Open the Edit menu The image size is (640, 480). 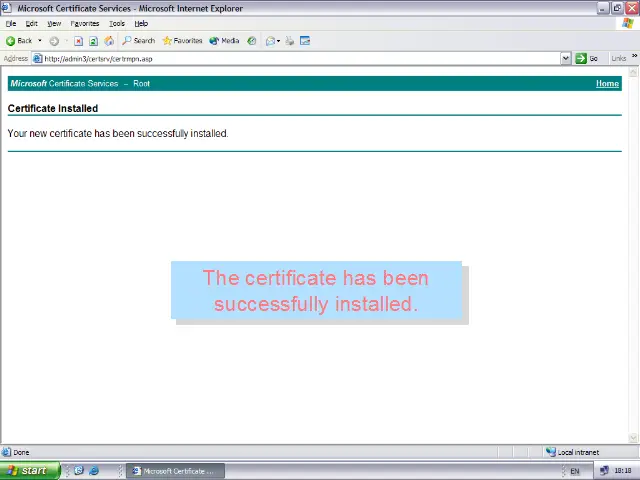tap(31, 24)
